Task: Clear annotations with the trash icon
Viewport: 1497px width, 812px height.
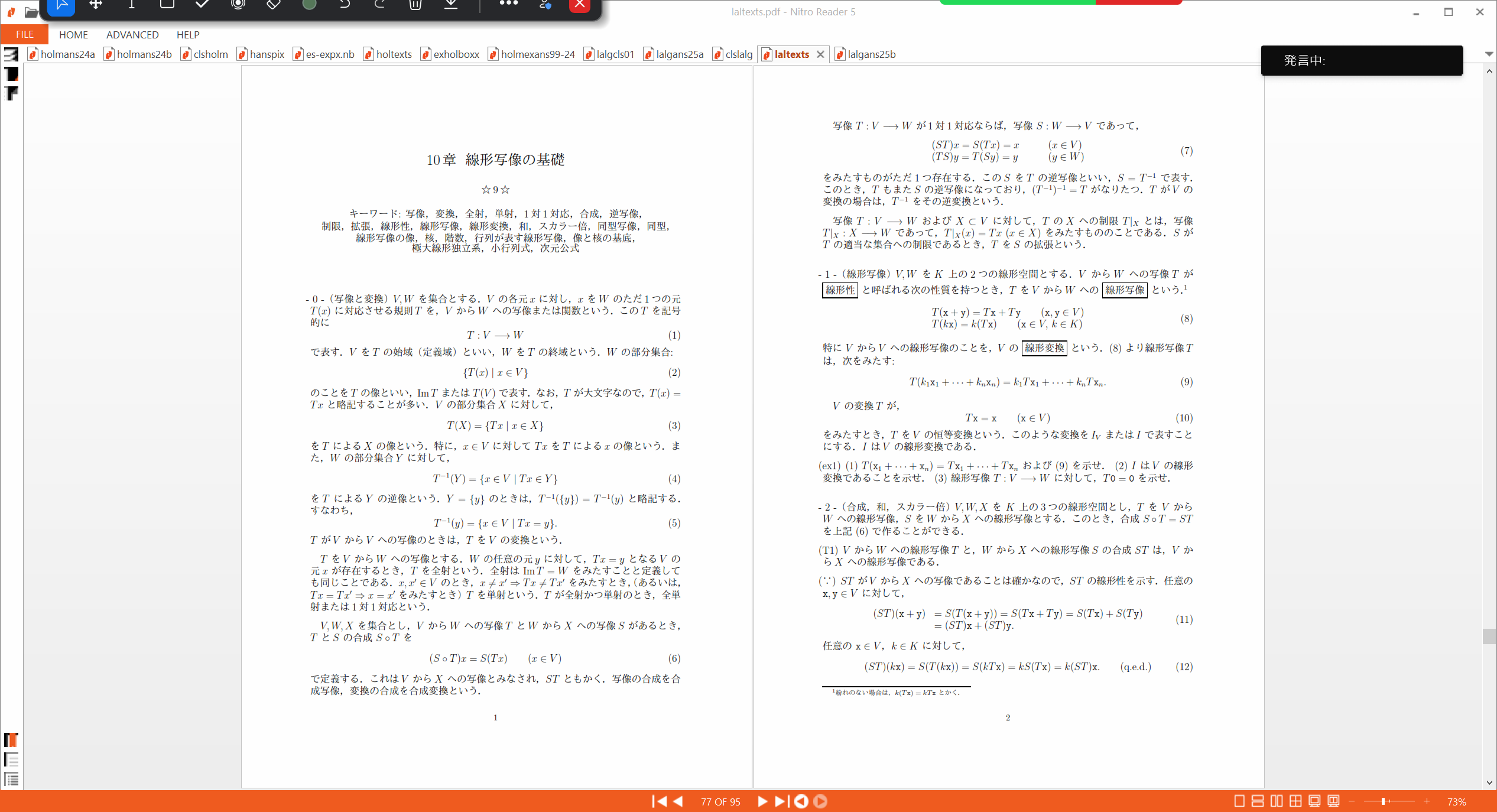Action: coord(415,5)
